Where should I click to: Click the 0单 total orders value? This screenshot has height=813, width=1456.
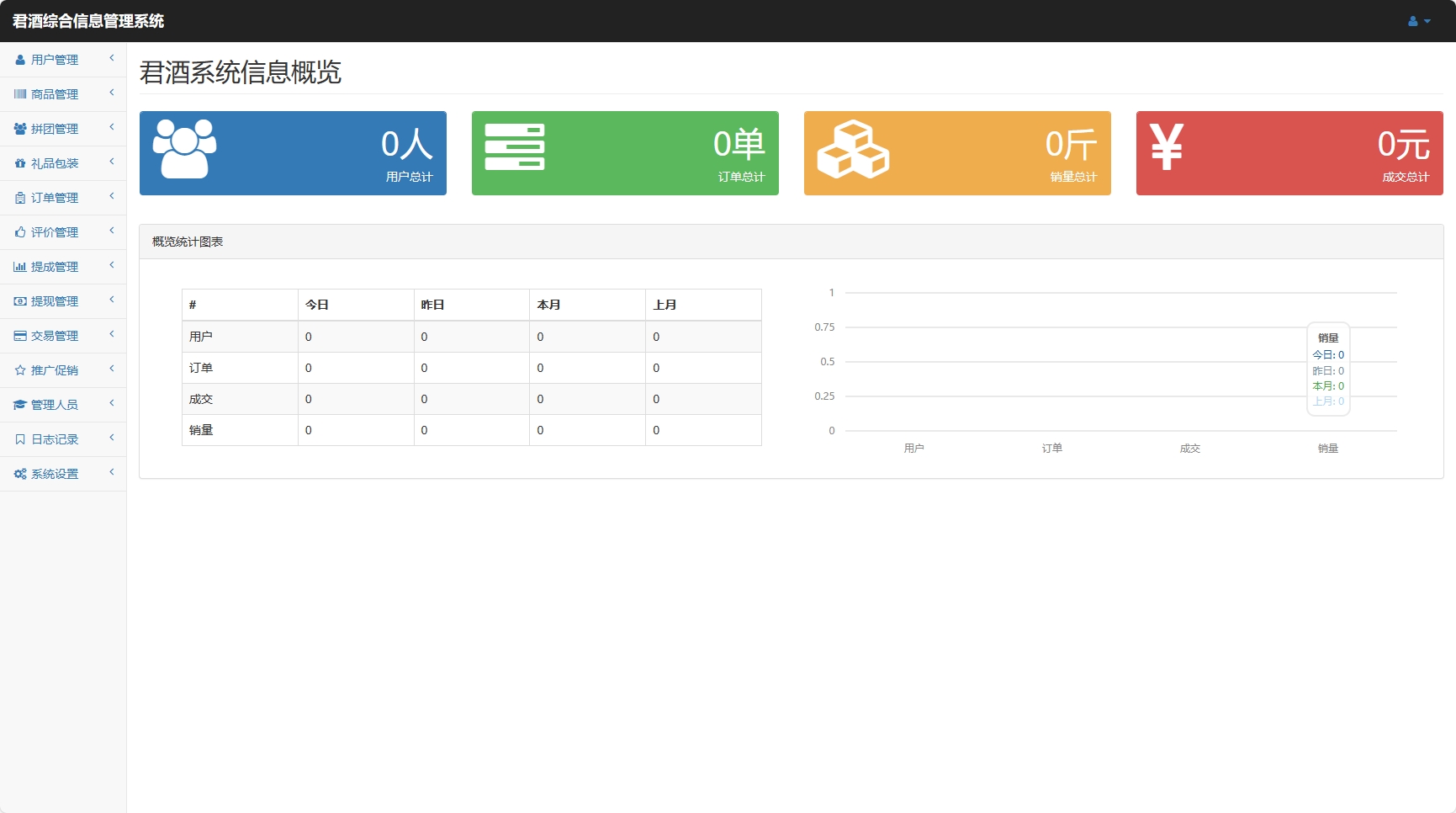(739, 144)
